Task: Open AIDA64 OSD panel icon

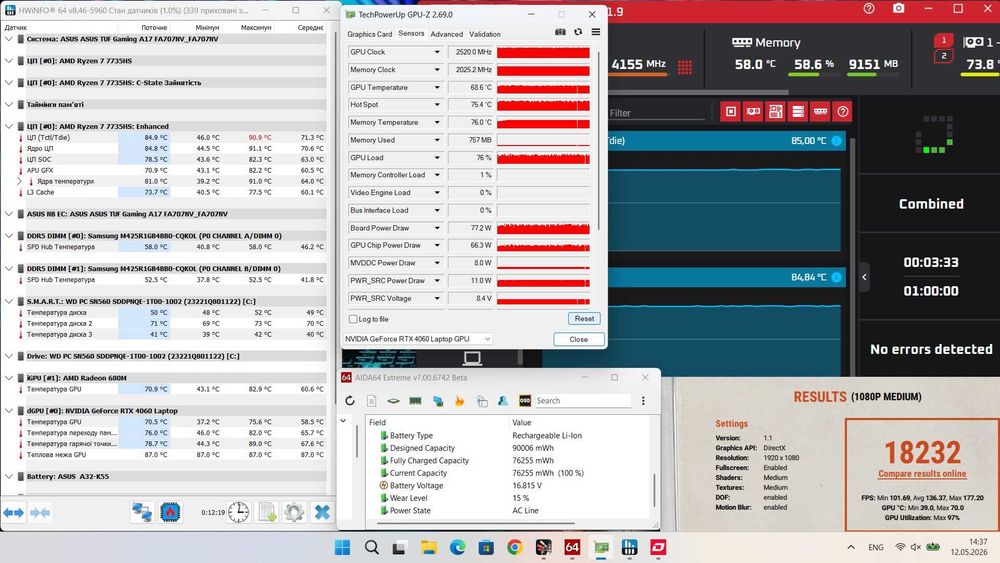Action: pos(525,400)
